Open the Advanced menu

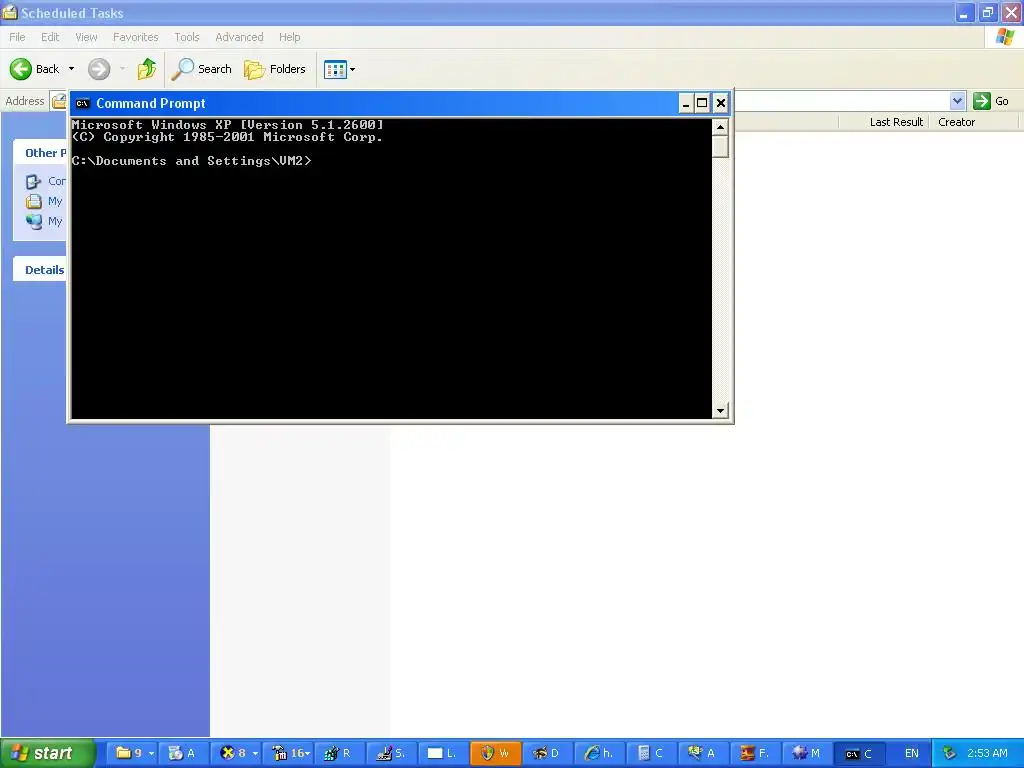[240, 37]
